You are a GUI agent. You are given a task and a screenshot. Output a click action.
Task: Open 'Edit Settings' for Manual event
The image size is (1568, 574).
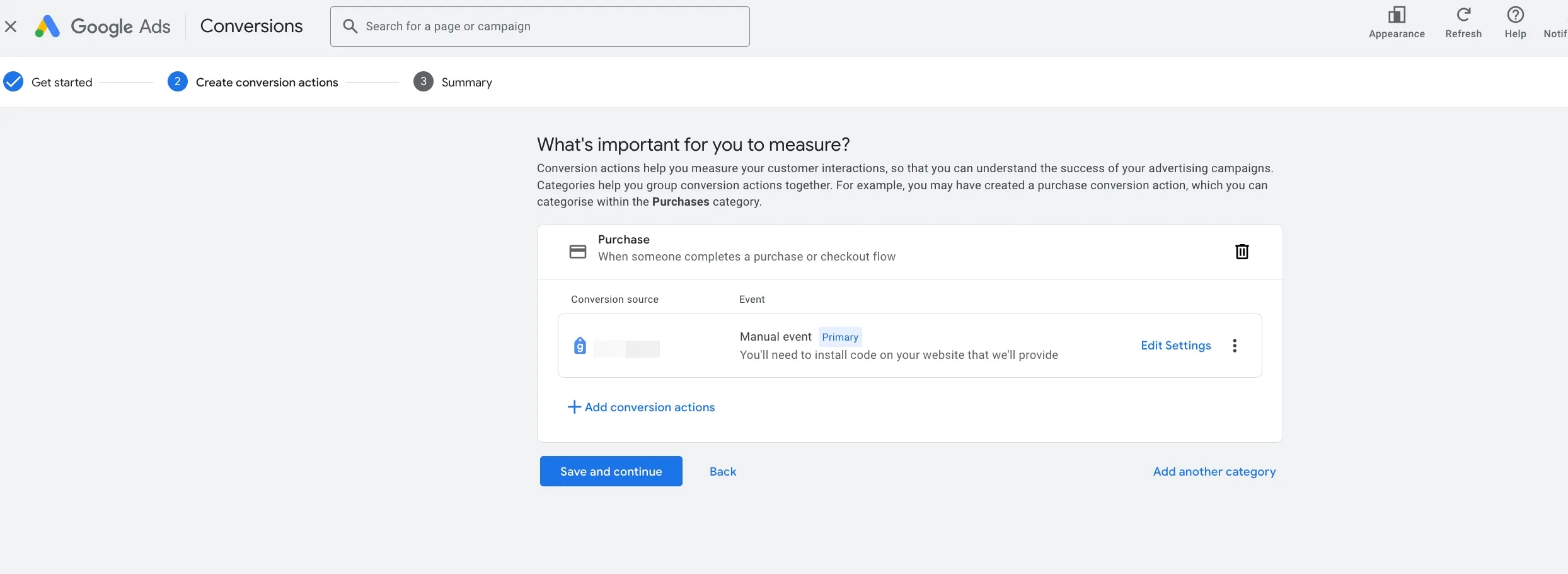pos(1175,346)
